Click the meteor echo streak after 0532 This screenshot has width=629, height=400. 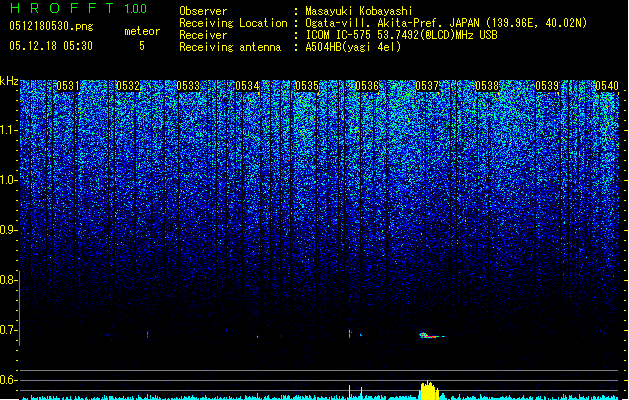coord(147,334)
